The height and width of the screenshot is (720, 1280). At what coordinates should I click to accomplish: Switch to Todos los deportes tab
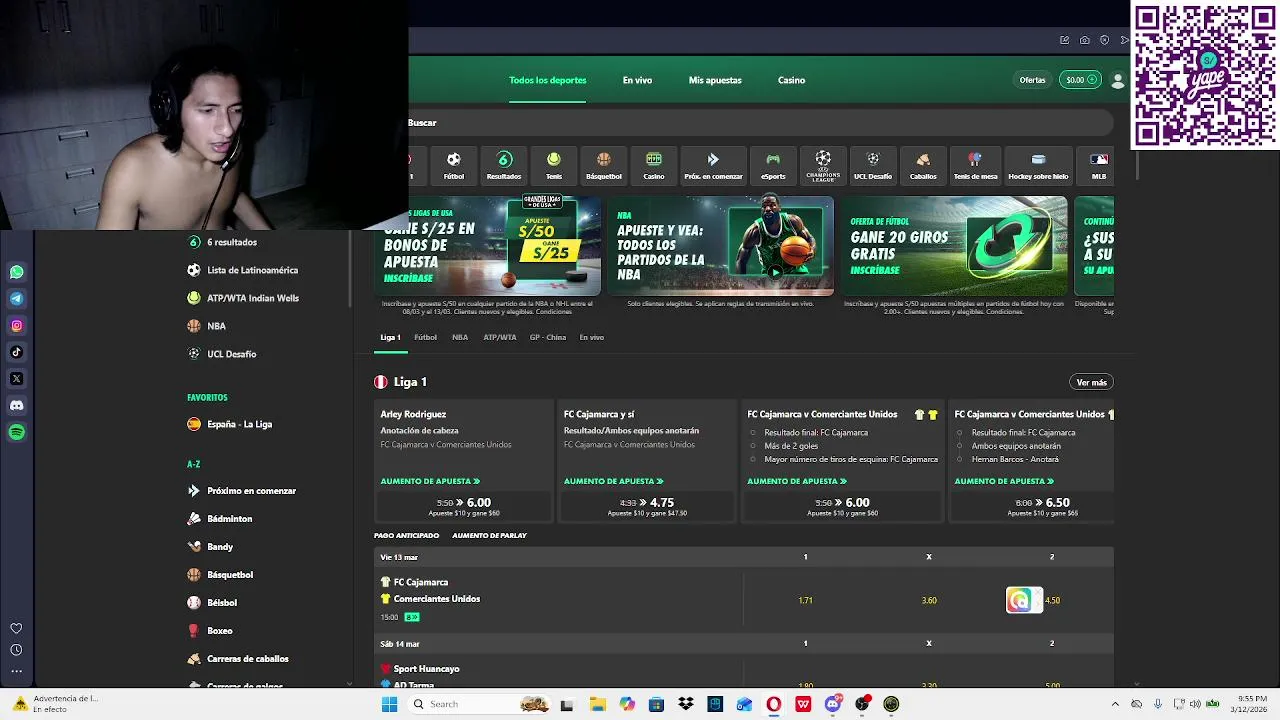tap(548, 80)
